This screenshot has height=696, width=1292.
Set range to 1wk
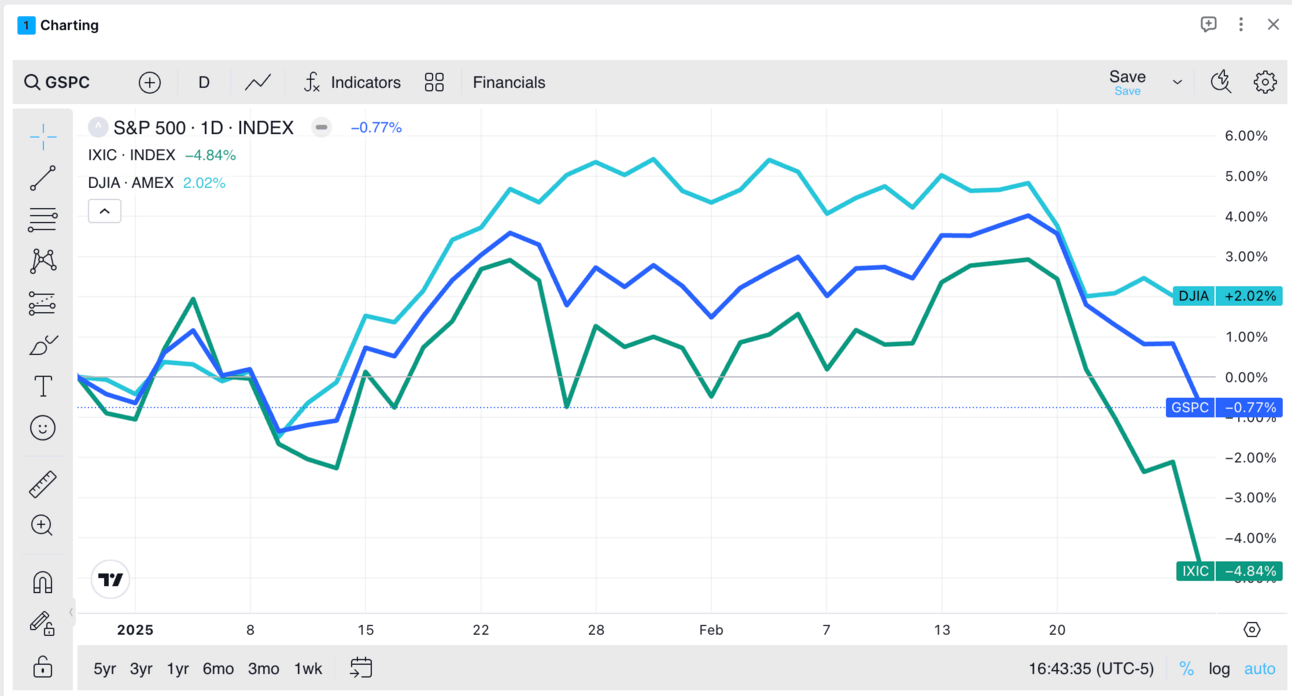coord(308,669)
